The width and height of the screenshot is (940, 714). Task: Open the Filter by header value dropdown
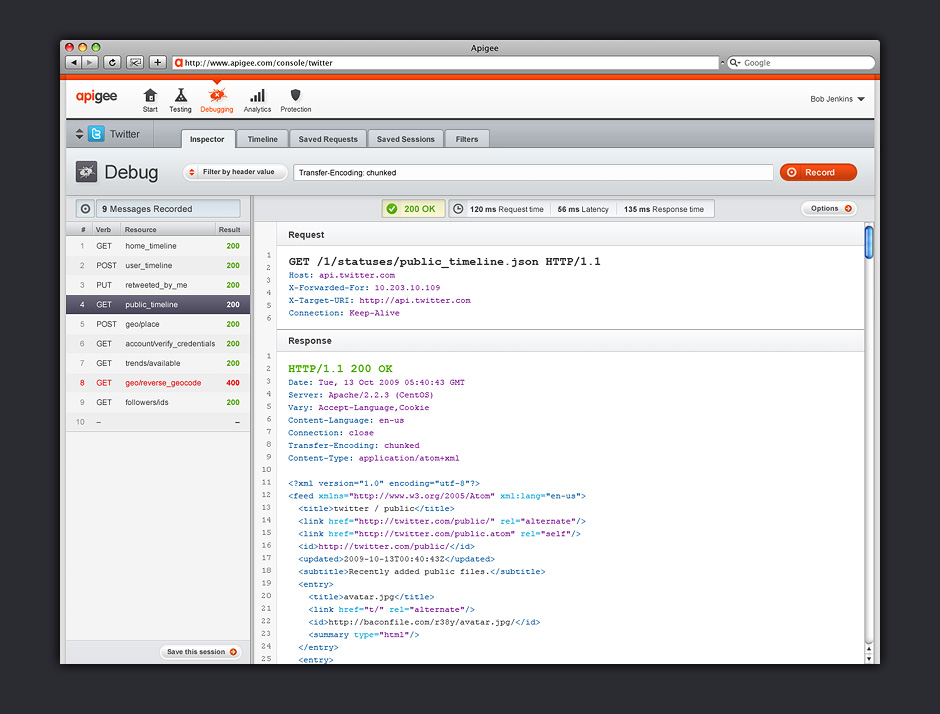point(235,172)
